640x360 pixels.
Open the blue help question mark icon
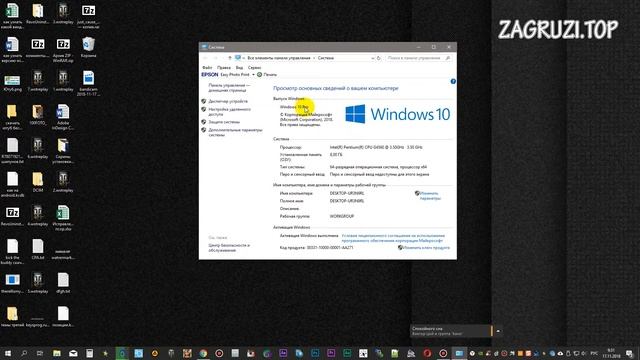click(453, 82)
